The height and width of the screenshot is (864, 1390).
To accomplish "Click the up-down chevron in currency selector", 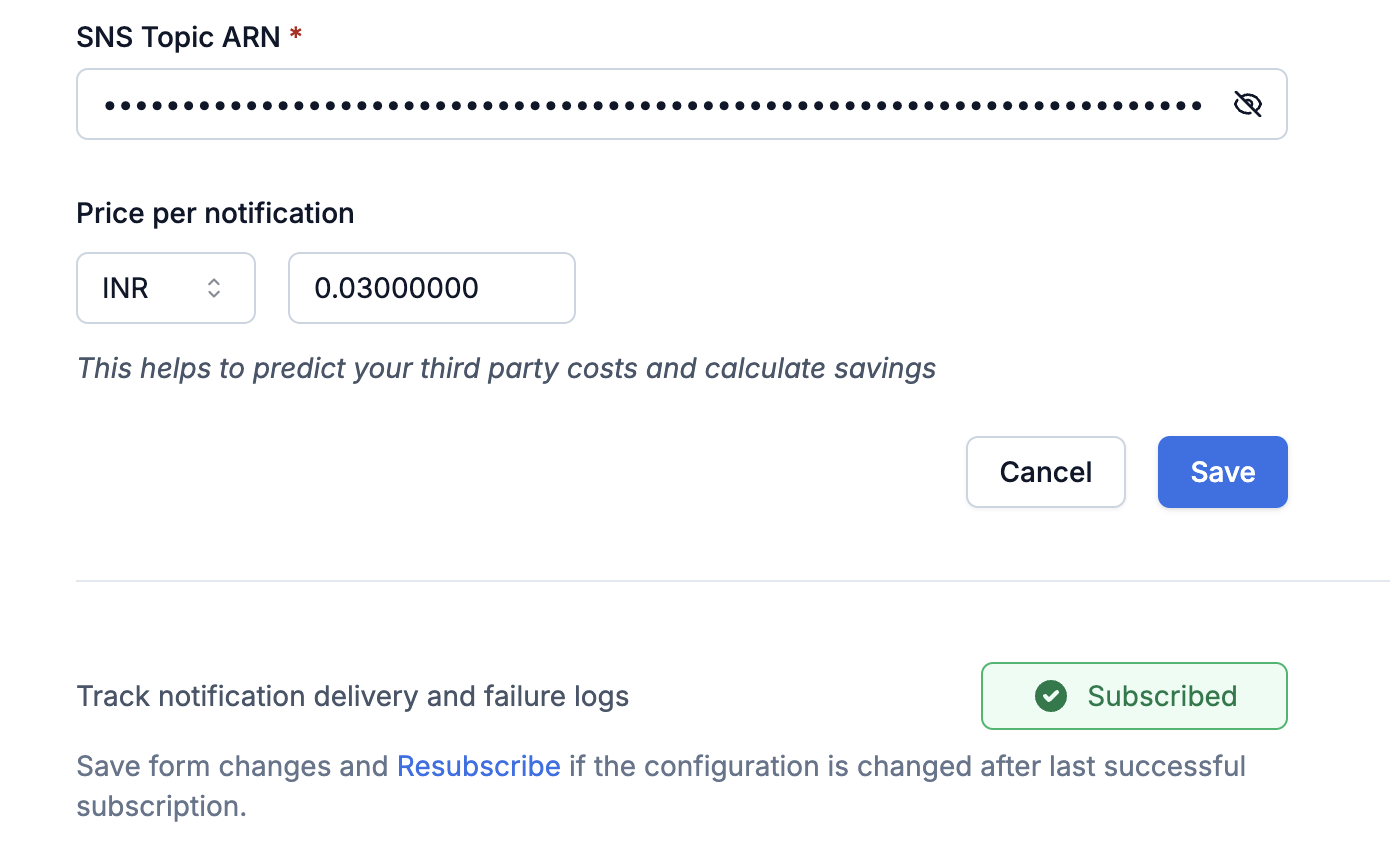I will (214, 288).
